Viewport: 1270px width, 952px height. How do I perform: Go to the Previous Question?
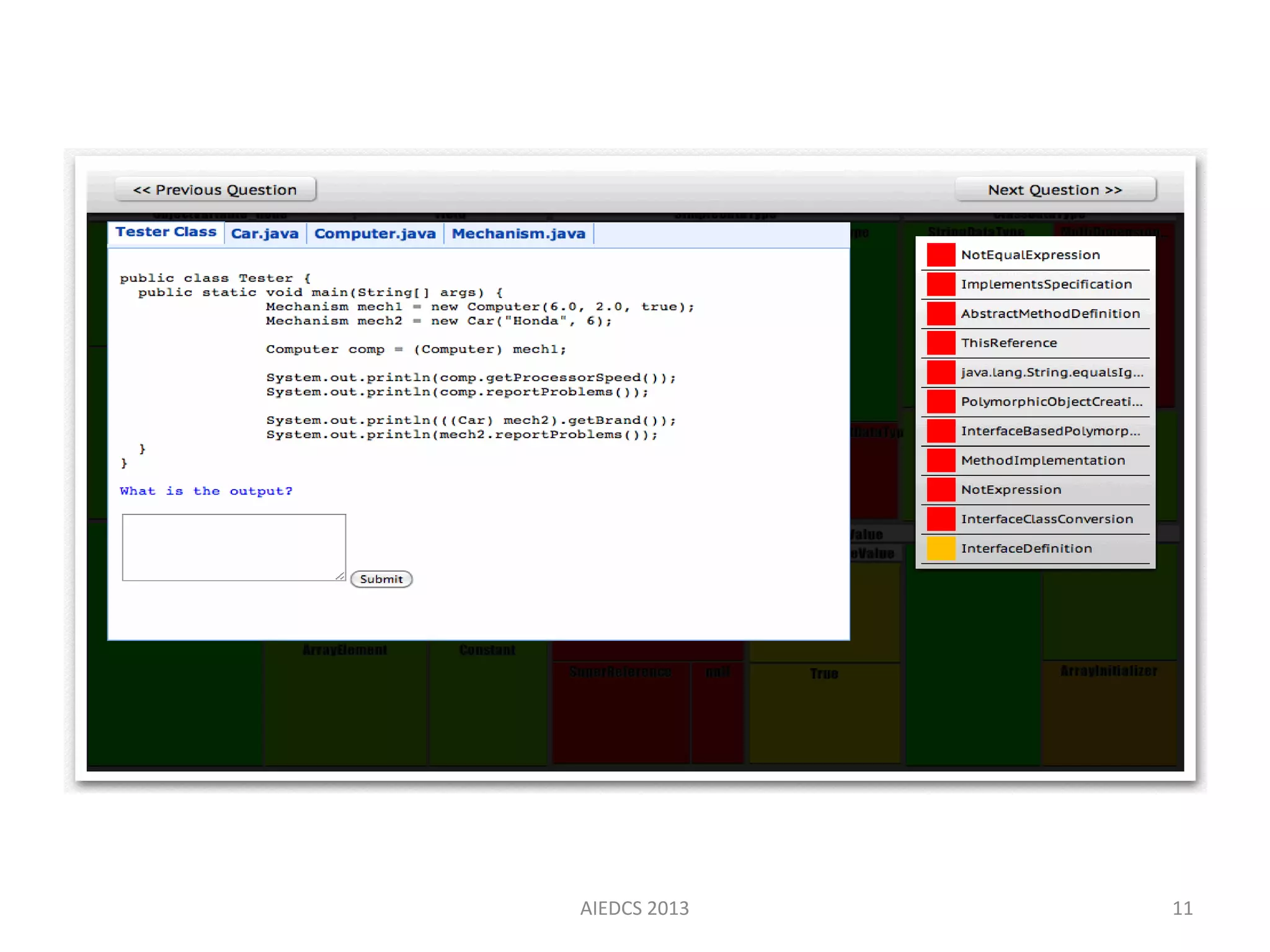215,190
